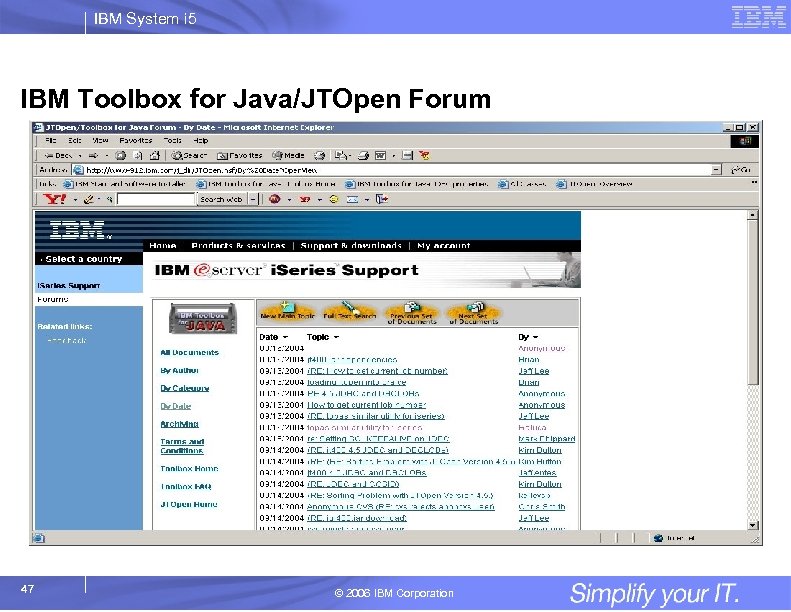Click the History icon in the toolbar
Image resolution: width=791 pixels, height=612 pixels.
pyautogui.click(x=319, y=155)
